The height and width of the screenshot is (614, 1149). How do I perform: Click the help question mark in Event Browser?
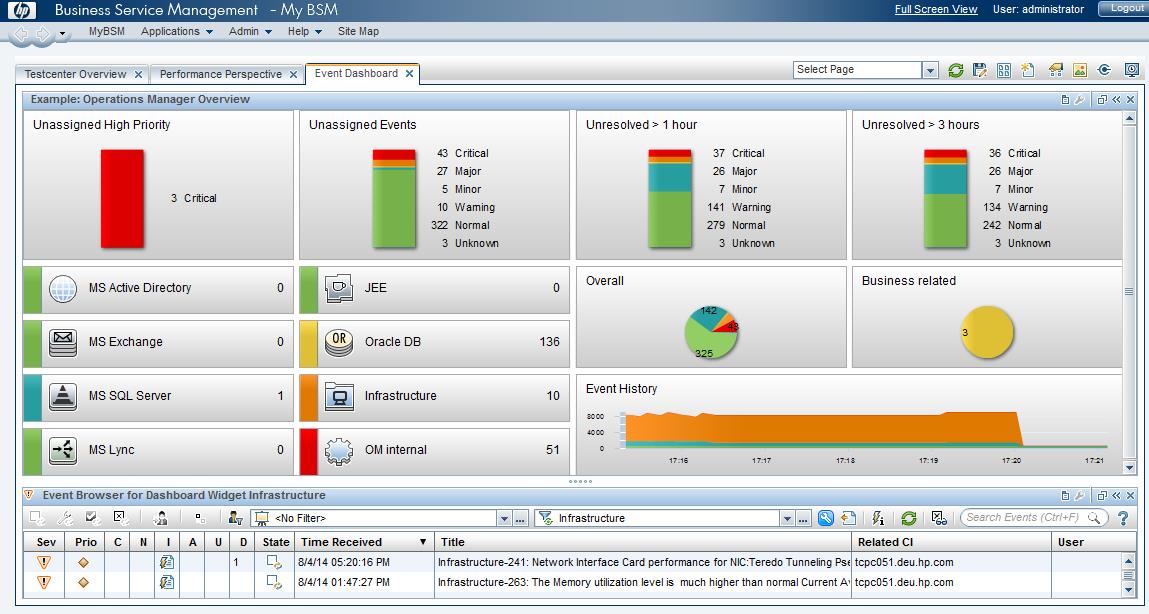tap(1123, 518)
